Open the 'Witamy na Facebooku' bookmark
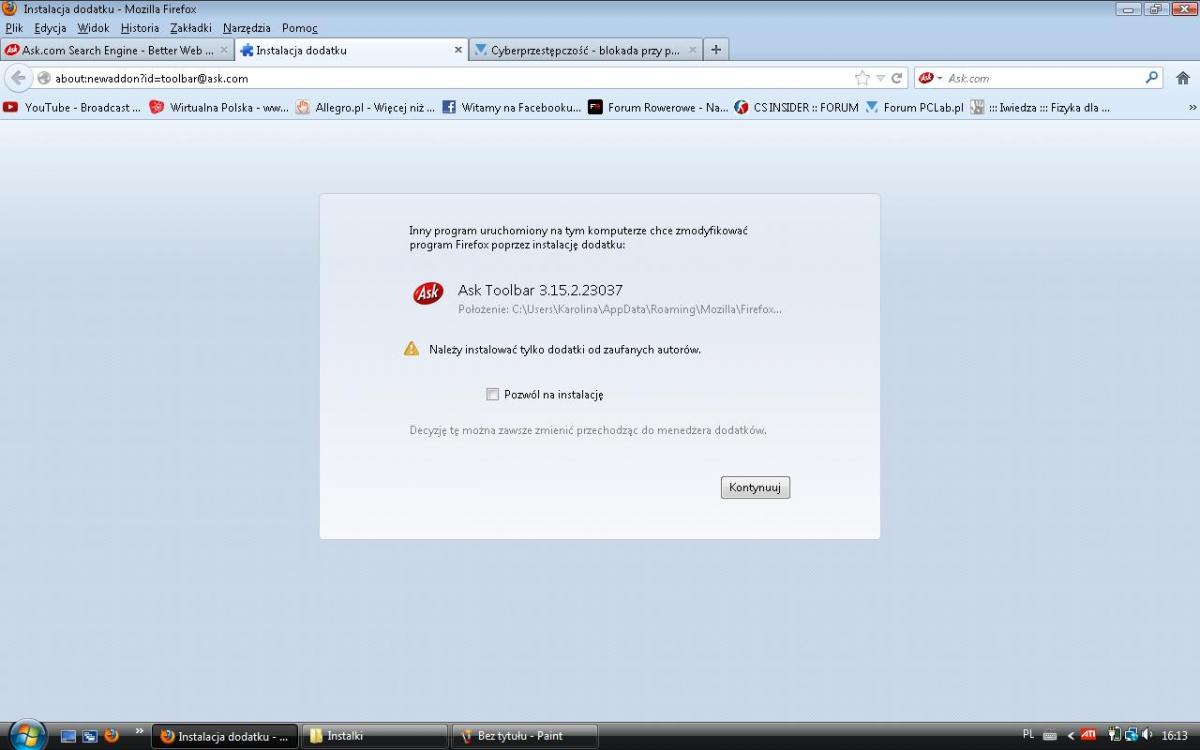The height and width of the screenshot is (750, 1200). (511, 107)
